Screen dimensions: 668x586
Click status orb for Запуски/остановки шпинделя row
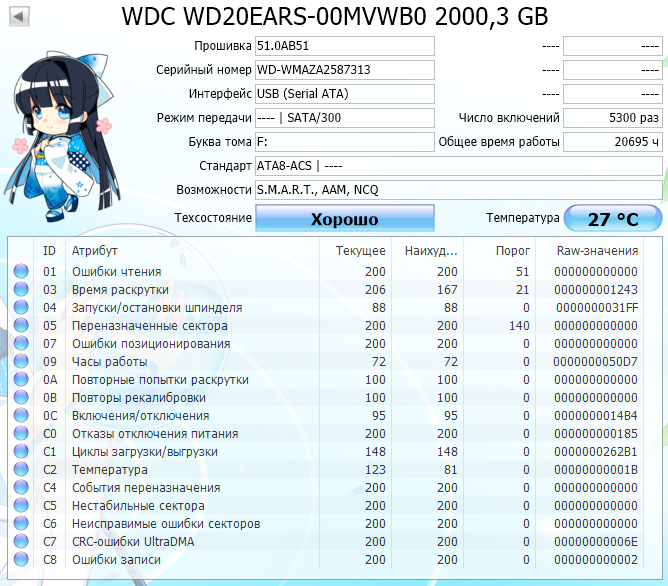pyautogui.click(x=21, y=307)
